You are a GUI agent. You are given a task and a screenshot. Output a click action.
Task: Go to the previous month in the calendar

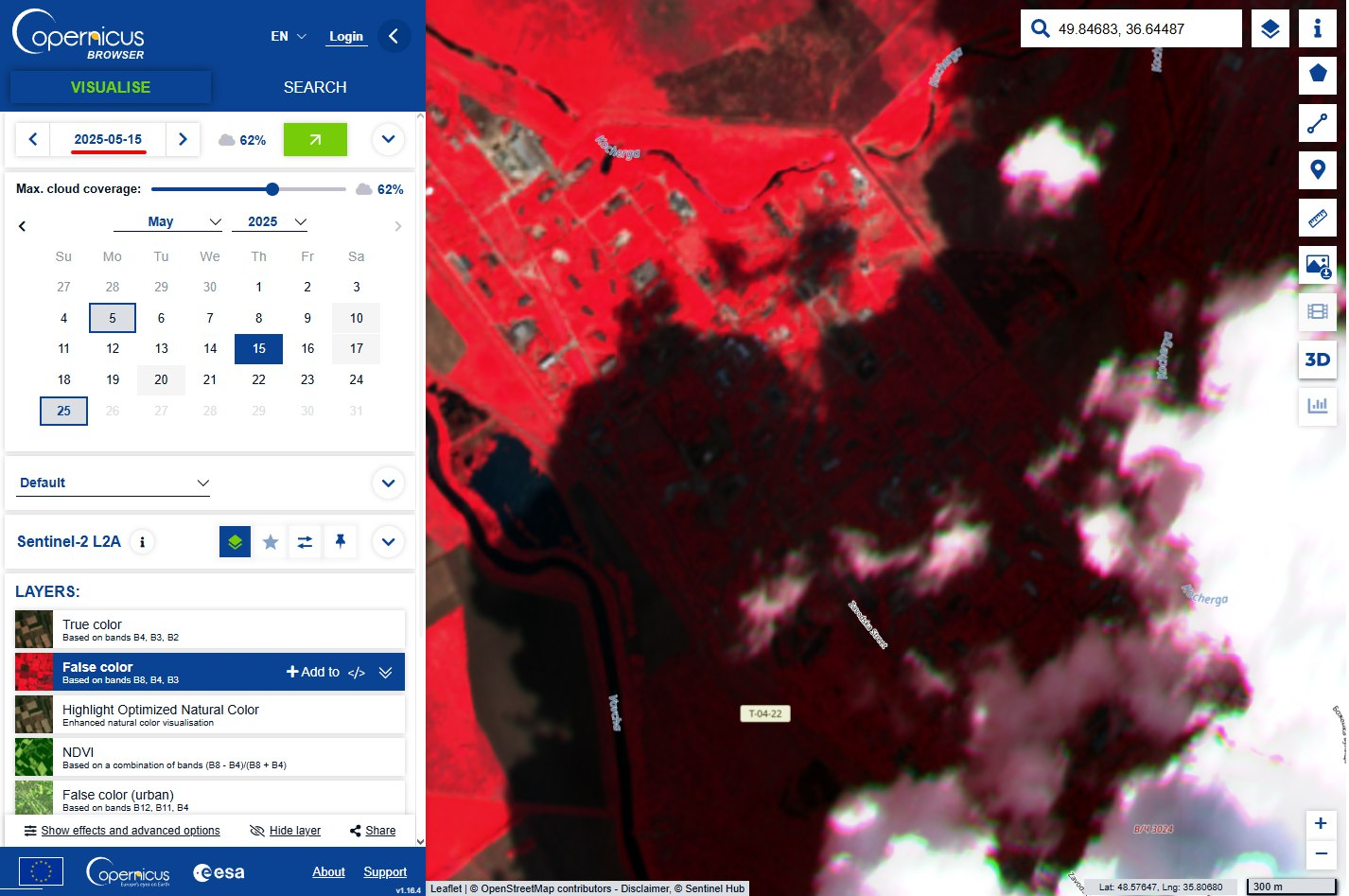point(23,226)
